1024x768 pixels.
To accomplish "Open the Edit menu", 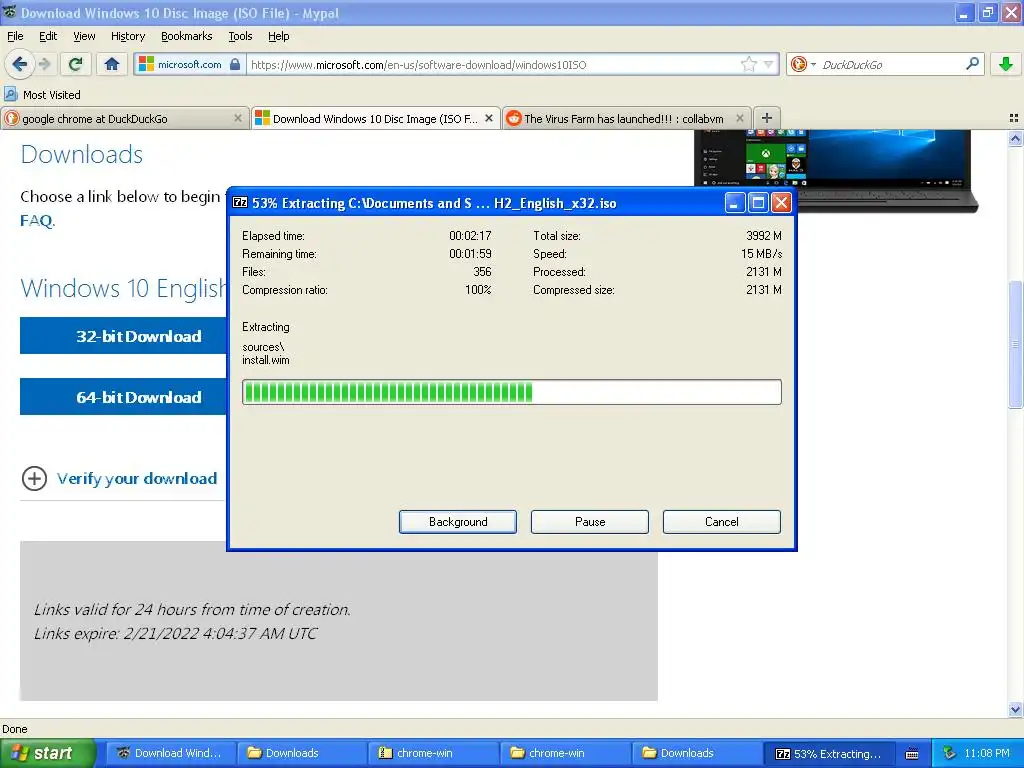I will 48,36.
